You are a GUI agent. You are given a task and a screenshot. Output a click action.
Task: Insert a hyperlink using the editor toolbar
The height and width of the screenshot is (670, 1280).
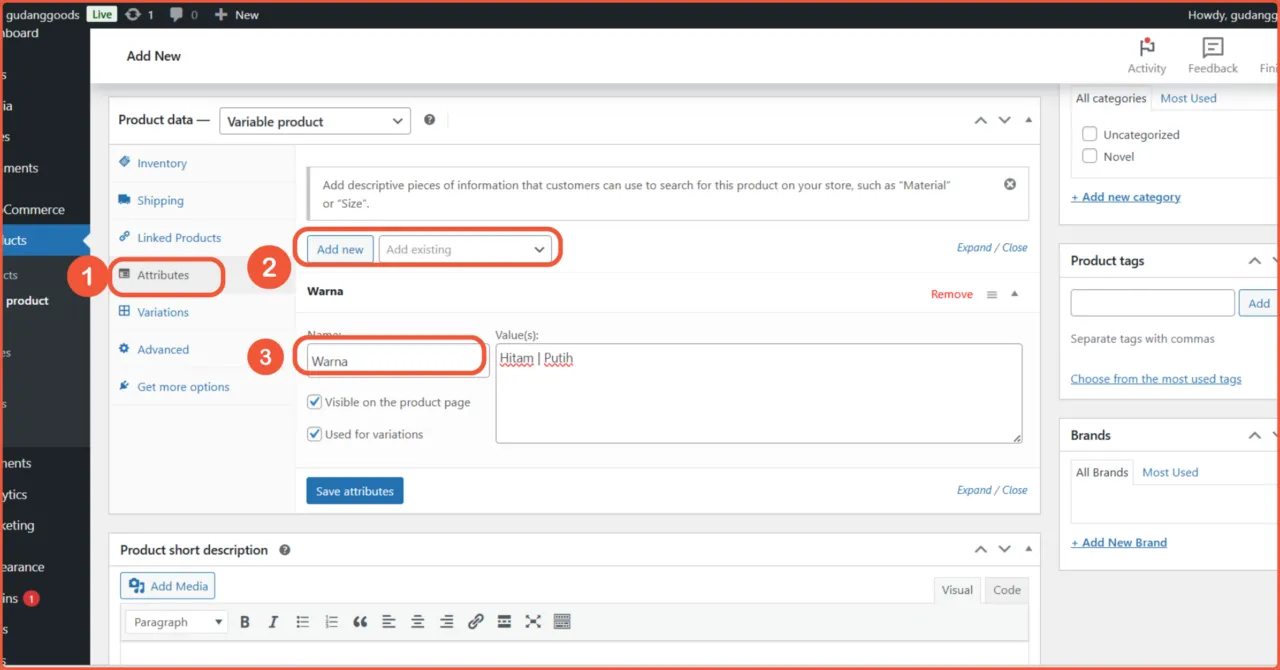[x=475, y=621]
